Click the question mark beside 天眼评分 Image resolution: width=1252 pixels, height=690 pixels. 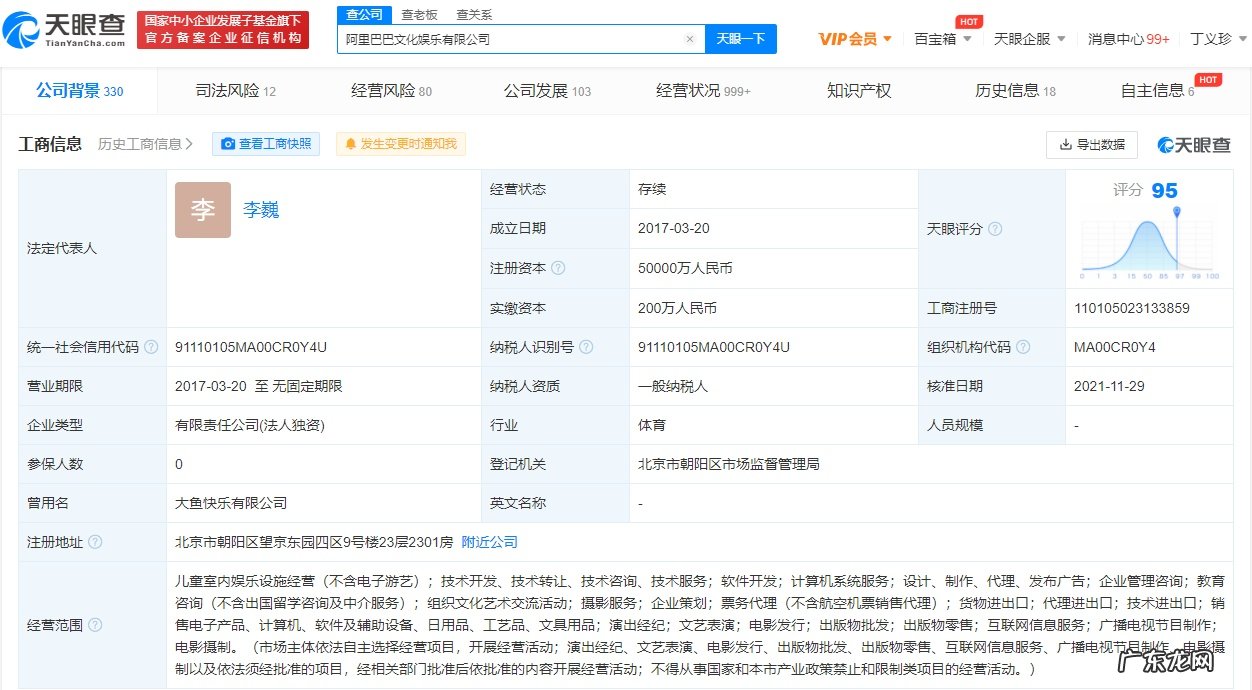tap(993, 229)
